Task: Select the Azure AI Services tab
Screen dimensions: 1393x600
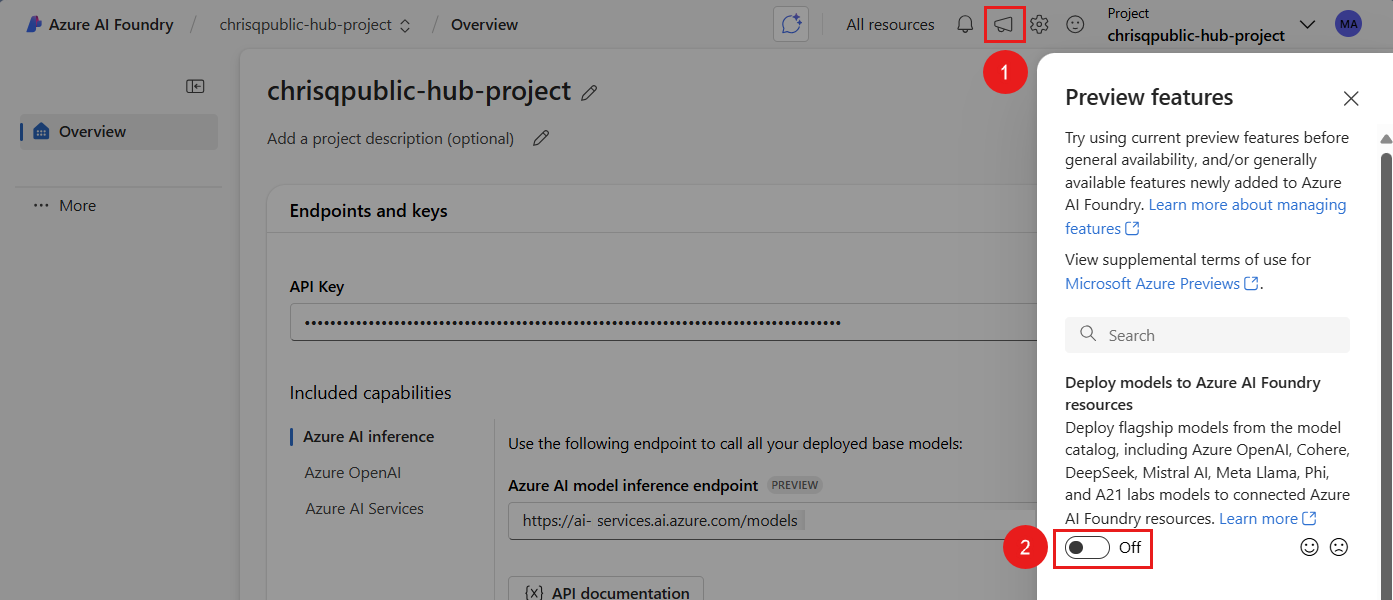Action: point(364,508)
